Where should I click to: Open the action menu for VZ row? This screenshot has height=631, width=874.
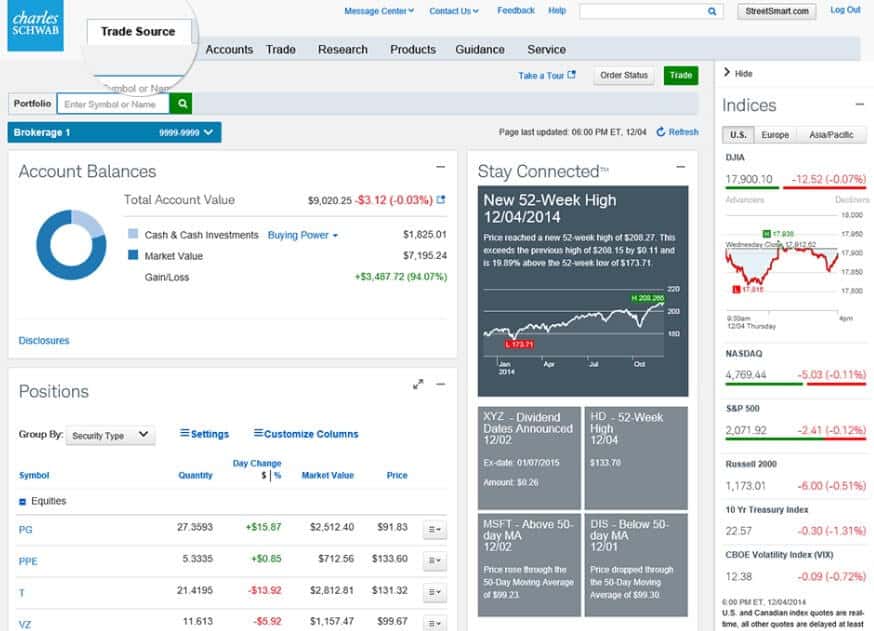click(x=435, y=623)
